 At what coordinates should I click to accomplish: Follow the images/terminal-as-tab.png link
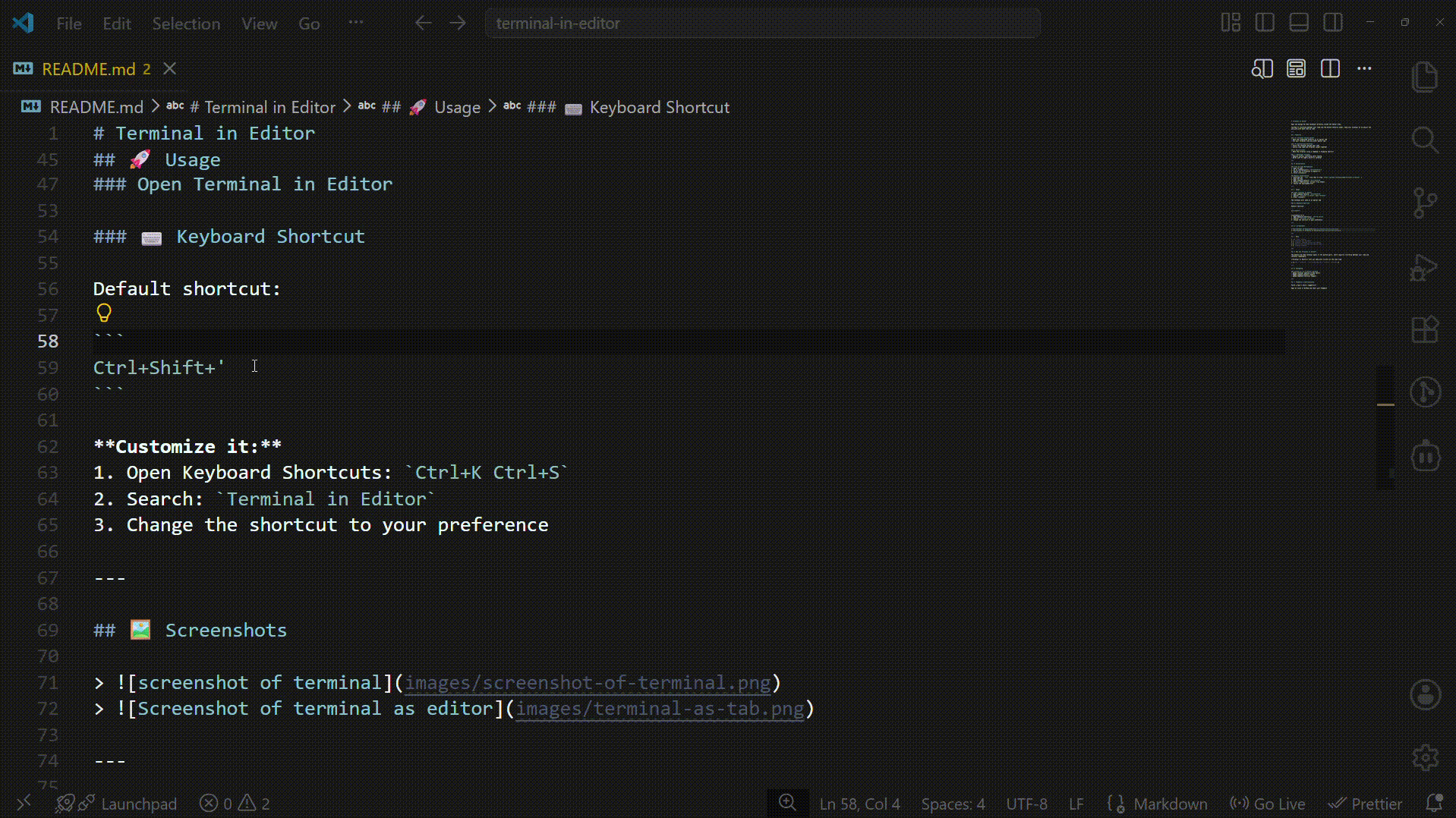coord(660,708)
